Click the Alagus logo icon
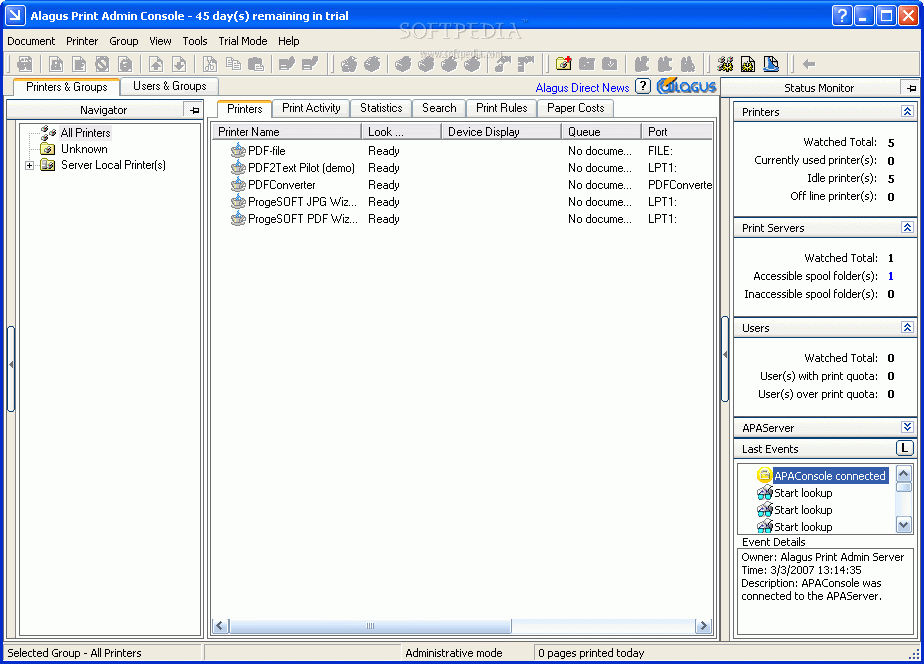The height and width of the screenshot is (664, 924). point(687,87)
